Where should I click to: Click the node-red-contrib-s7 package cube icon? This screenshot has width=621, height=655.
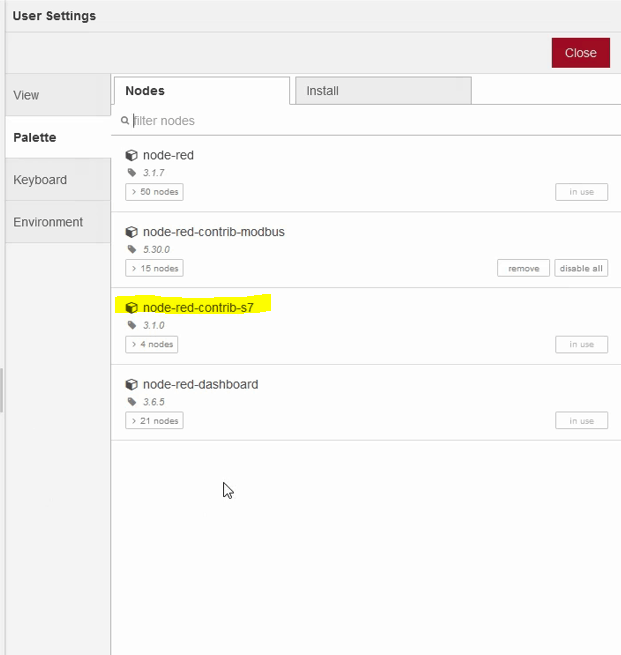tap(131, 308)
